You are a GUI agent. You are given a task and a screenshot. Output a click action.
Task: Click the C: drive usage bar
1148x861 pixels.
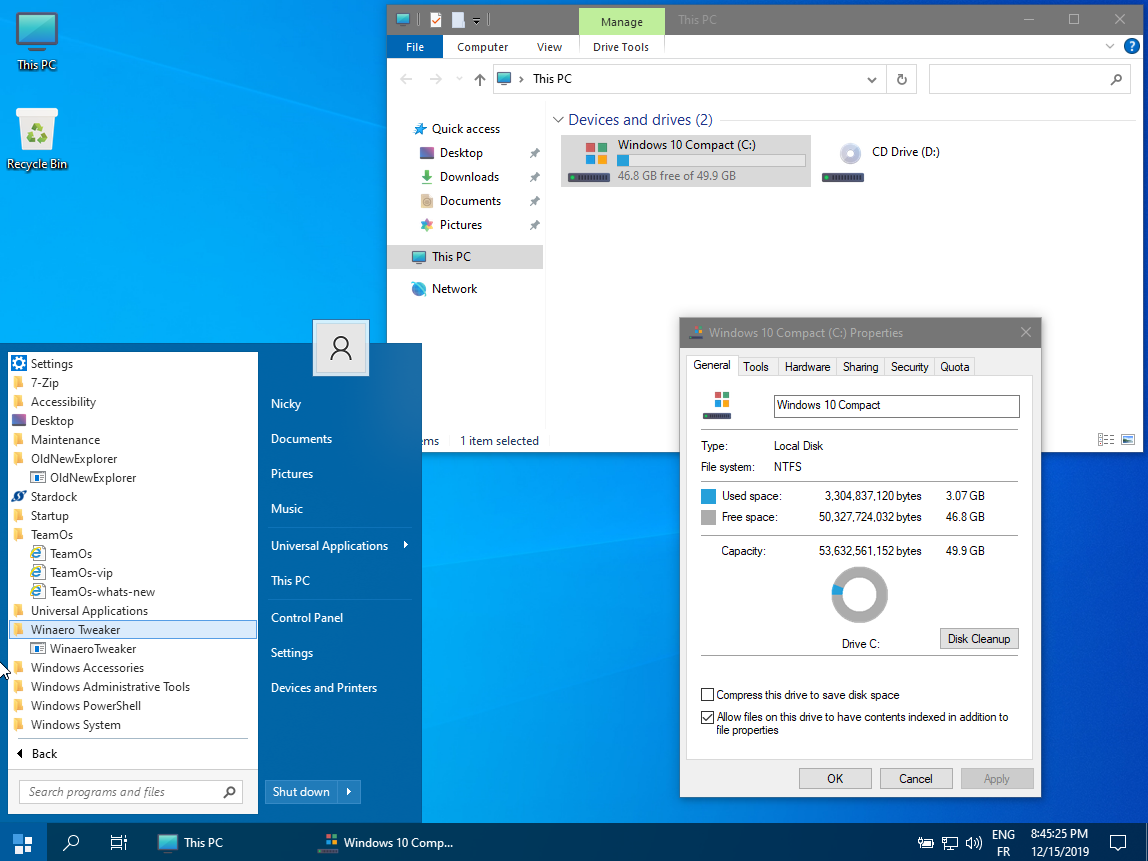tap(711, 161)
